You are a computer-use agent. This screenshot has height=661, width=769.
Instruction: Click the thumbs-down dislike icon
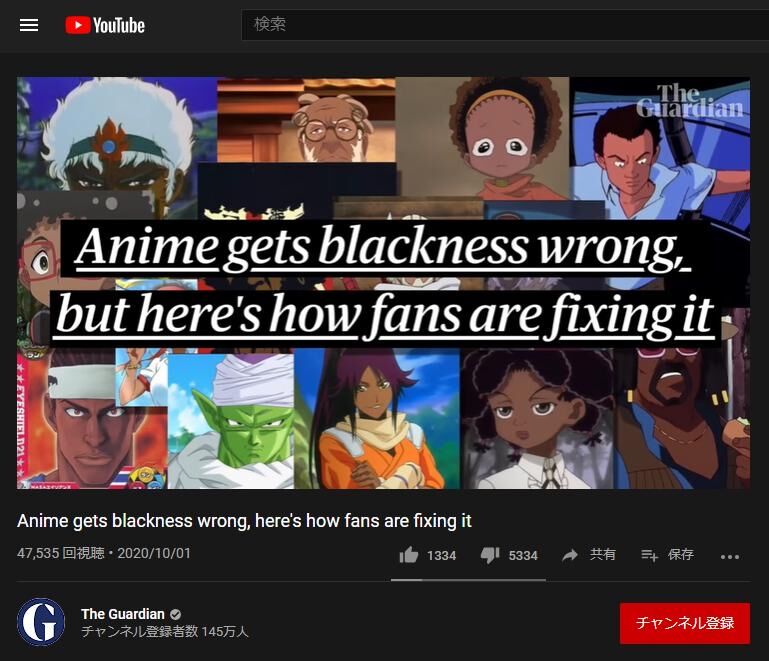click(x=490, y=555)
